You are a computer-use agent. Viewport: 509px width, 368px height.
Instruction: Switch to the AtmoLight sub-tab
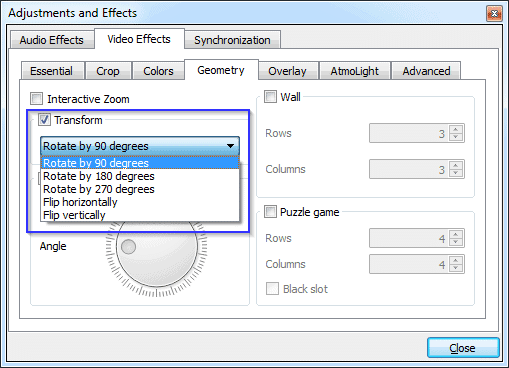coord(355,71)
